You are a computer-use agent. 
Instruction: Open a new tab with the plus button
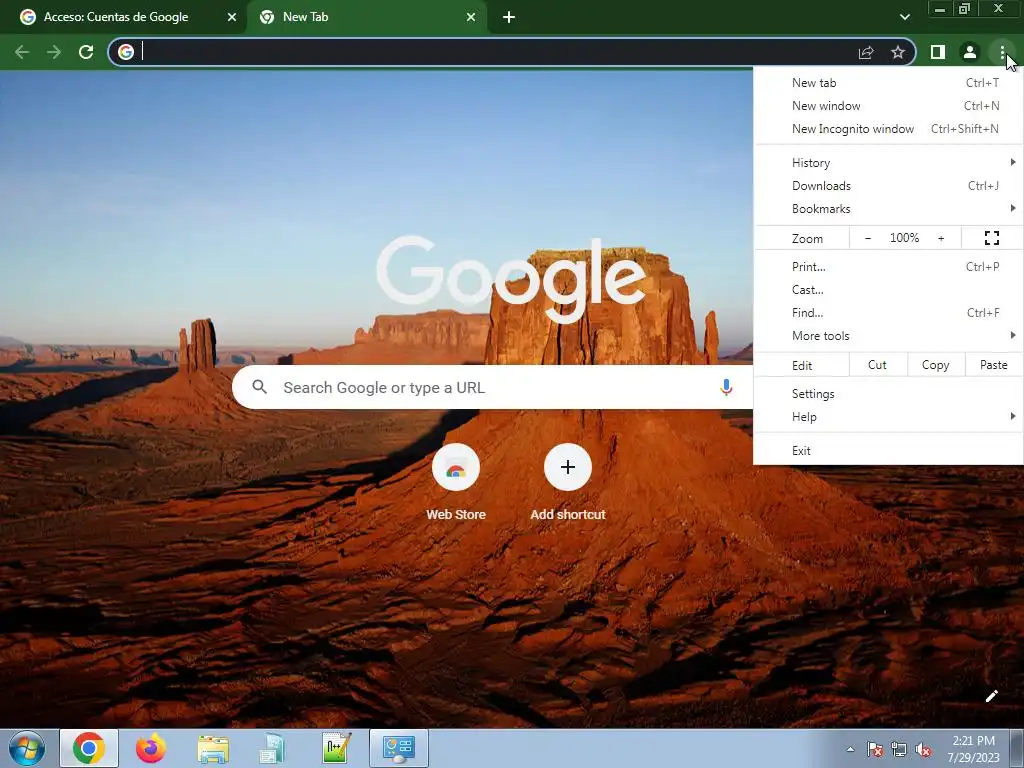pos(509,18)
